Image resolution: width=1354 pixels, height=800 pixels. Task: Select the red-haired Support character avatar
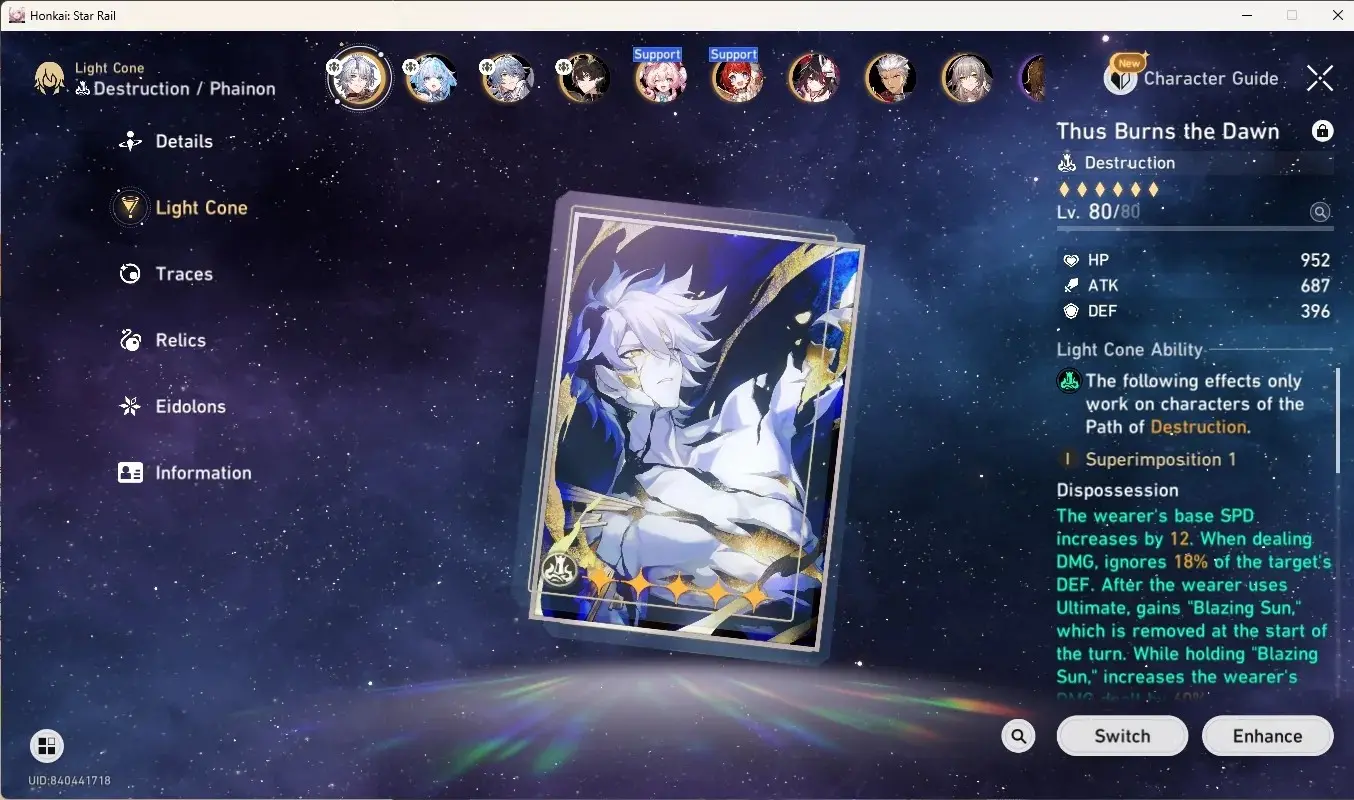point(737,78)
